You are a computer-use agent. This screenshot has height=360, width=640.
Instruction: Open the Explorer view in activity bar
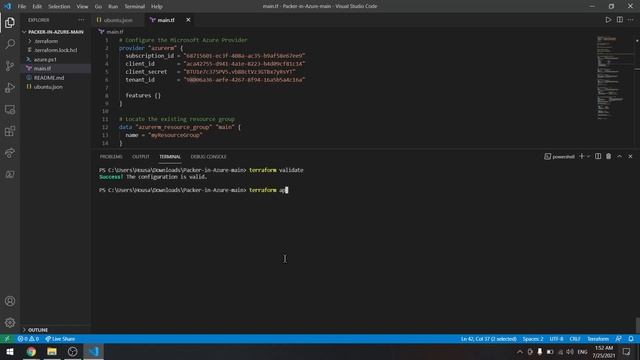click(x=10, y=22)
